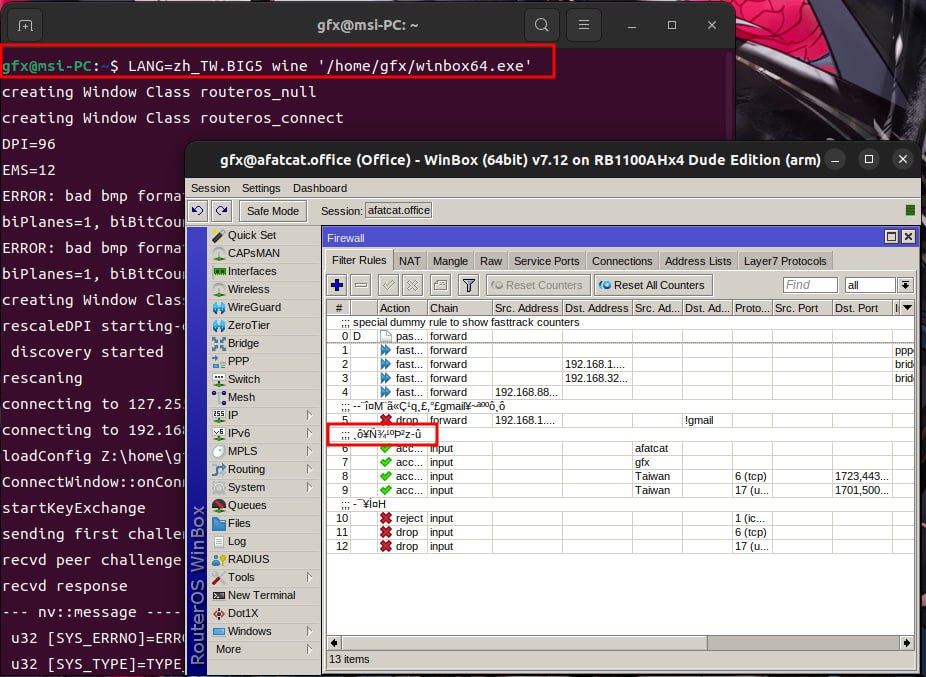The width and height of the screenshot is (926, 677).
Task: Click the Comment note icon in toolbar
Action: click(440, 285)
